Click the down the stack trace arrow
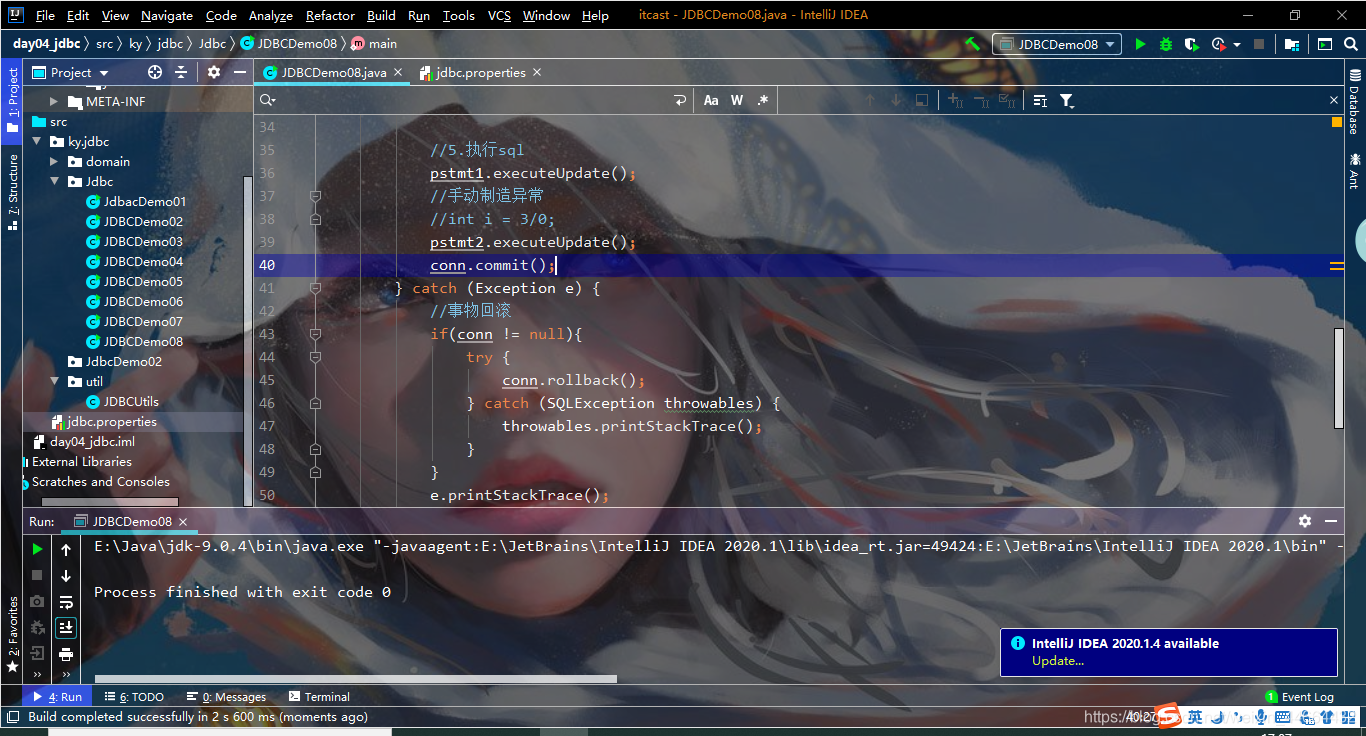The width and height of the screenshot is (1366, 736). pos(66,576)
